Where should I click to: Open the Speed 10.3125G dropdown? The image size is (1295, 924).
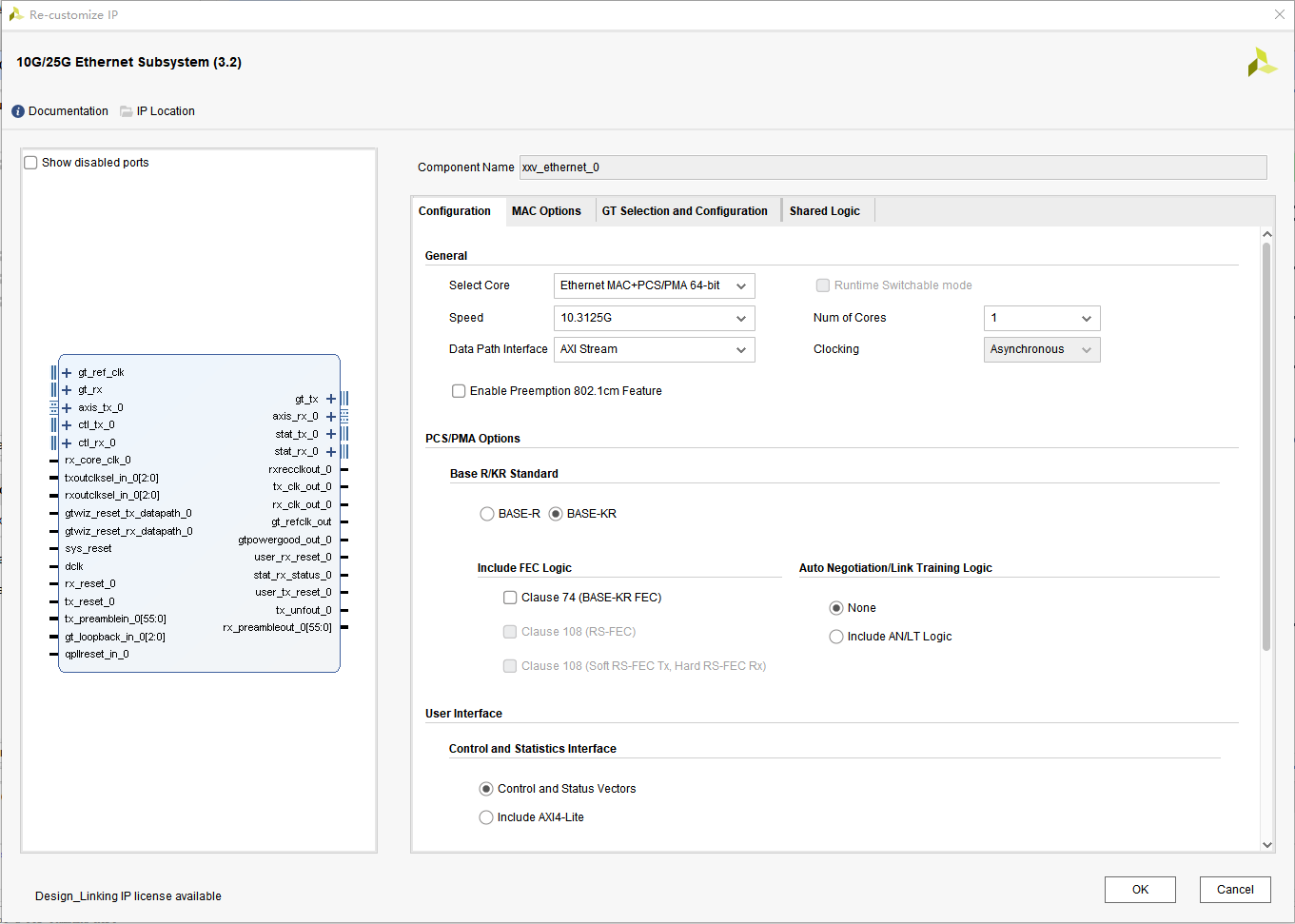(654, 318)
